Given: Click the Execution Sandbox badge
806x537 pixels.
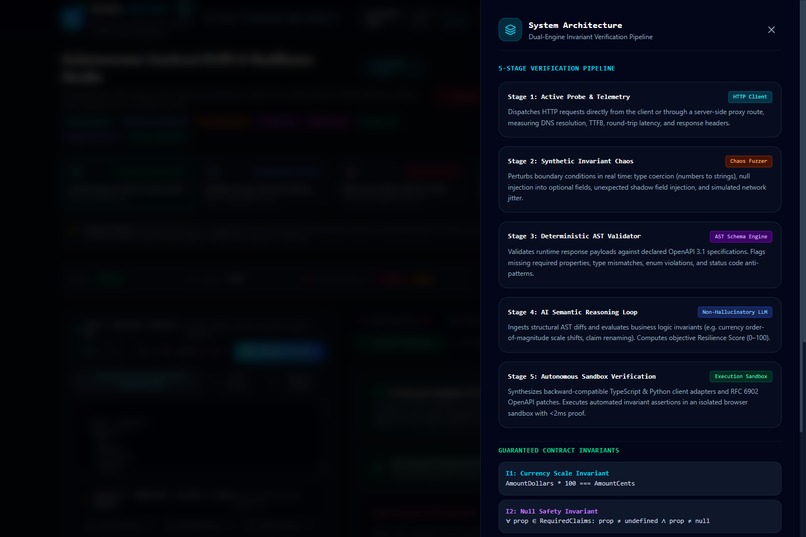Looking at the screenshot, I should pos(741,376).
